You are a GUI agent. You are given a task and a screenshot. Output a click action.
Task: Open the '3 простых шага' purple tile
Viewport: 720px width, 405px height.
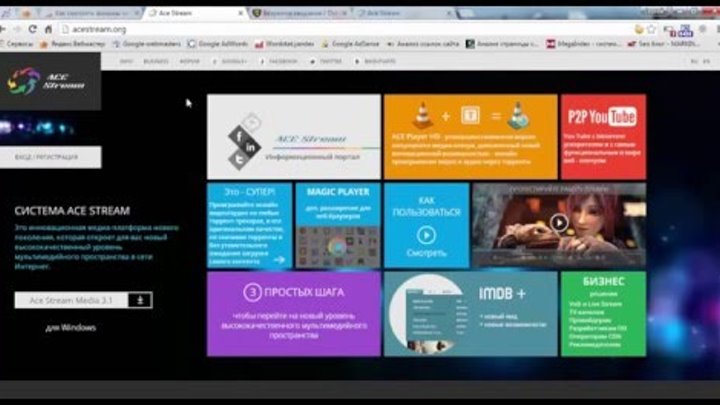pos(293,313)
